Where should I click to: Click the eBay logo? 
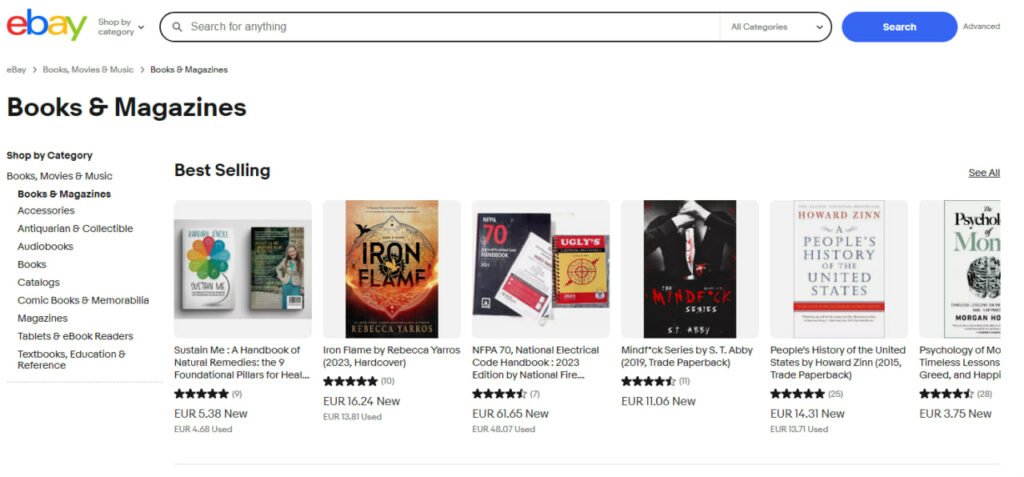pos(46,25)
